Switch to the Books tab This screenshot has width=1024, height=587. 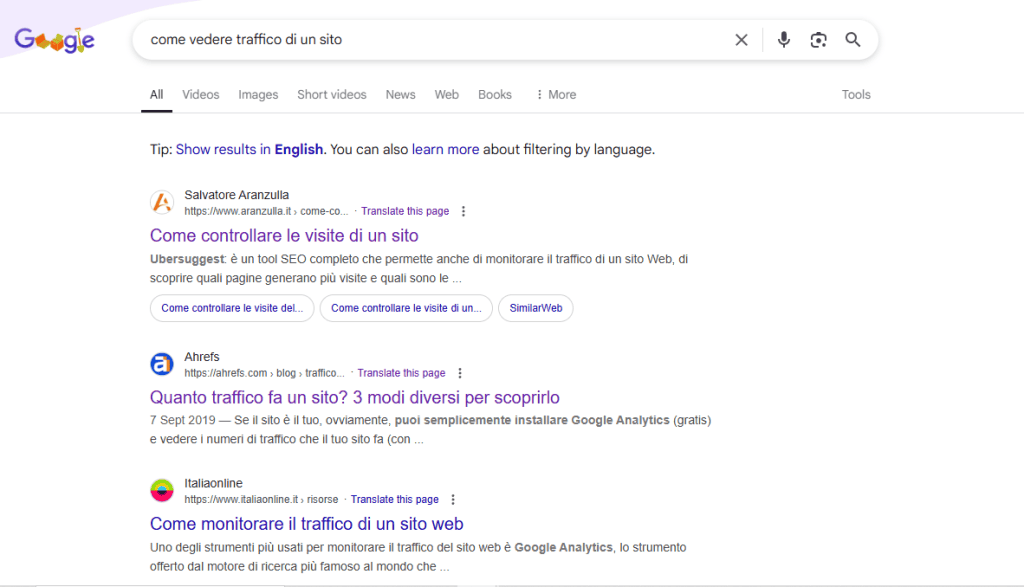[495, 95]
